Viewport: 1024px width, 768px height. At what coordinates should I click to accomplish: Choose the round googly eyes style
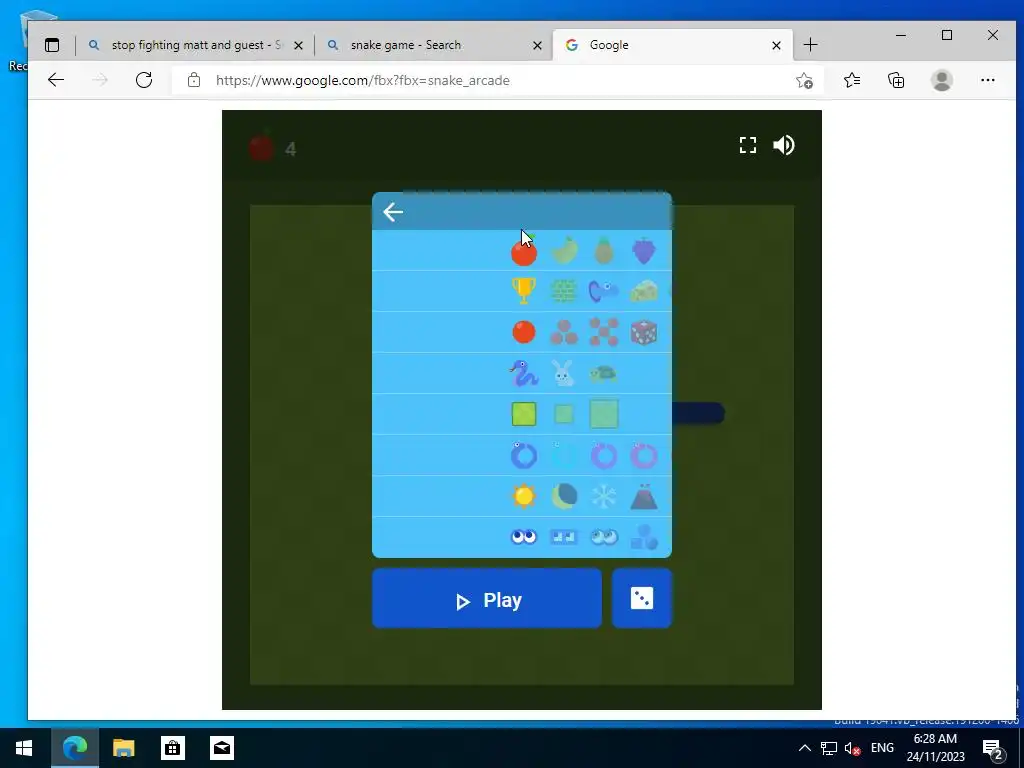tap(524, 537)
